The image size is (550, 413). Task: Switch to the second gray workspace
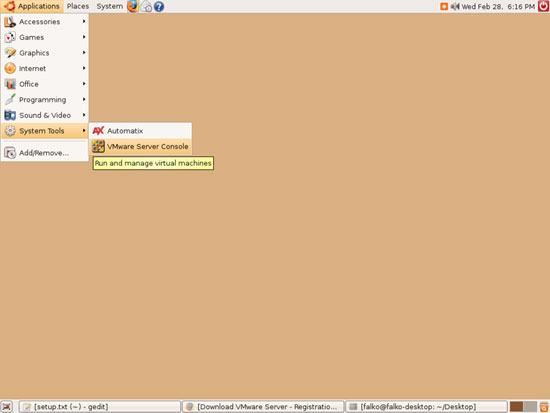click(x=530, y=407)
